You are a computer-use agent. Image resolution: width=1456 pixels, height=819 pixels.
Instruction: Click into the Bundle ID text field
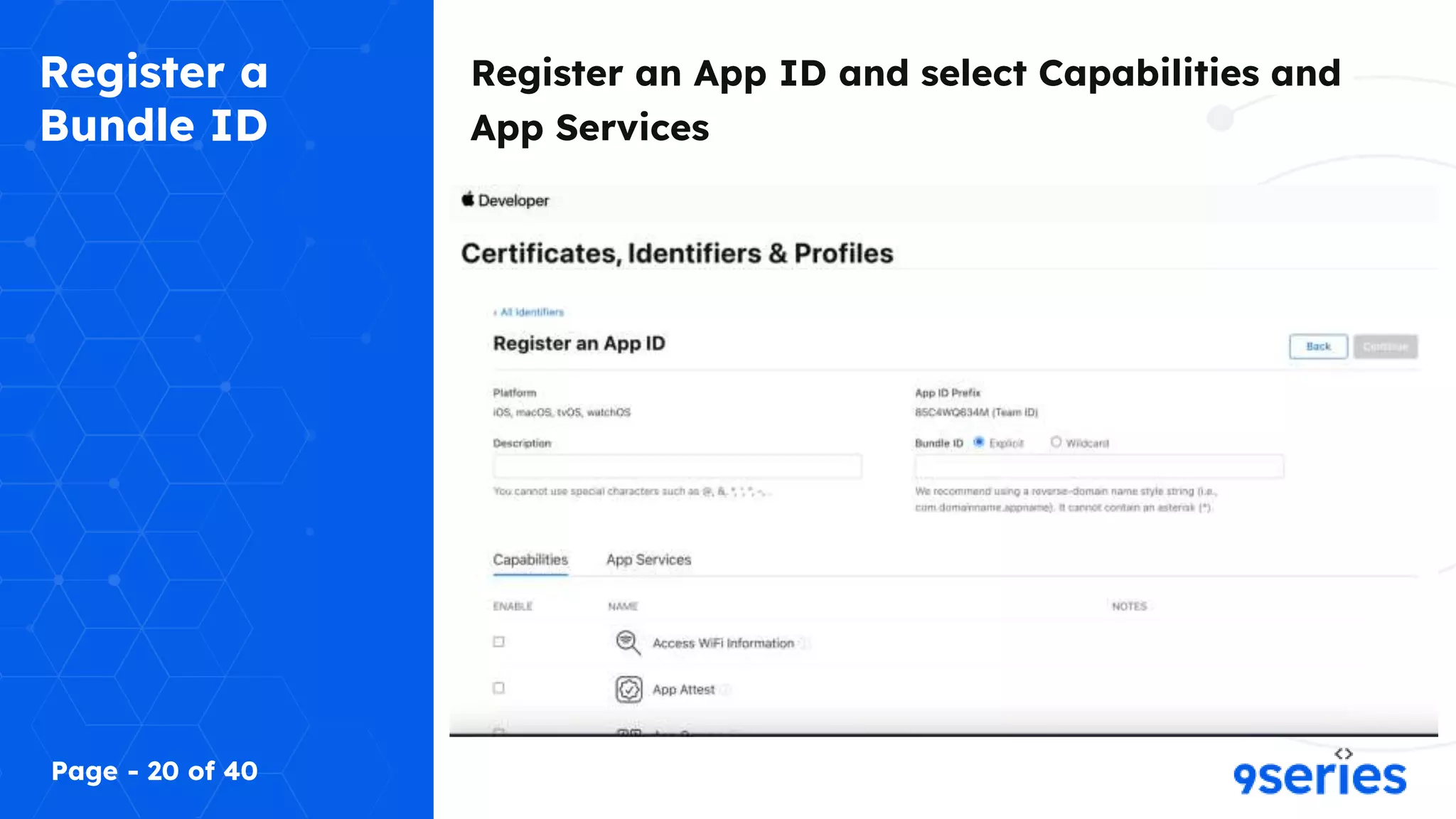(1099, 466)
